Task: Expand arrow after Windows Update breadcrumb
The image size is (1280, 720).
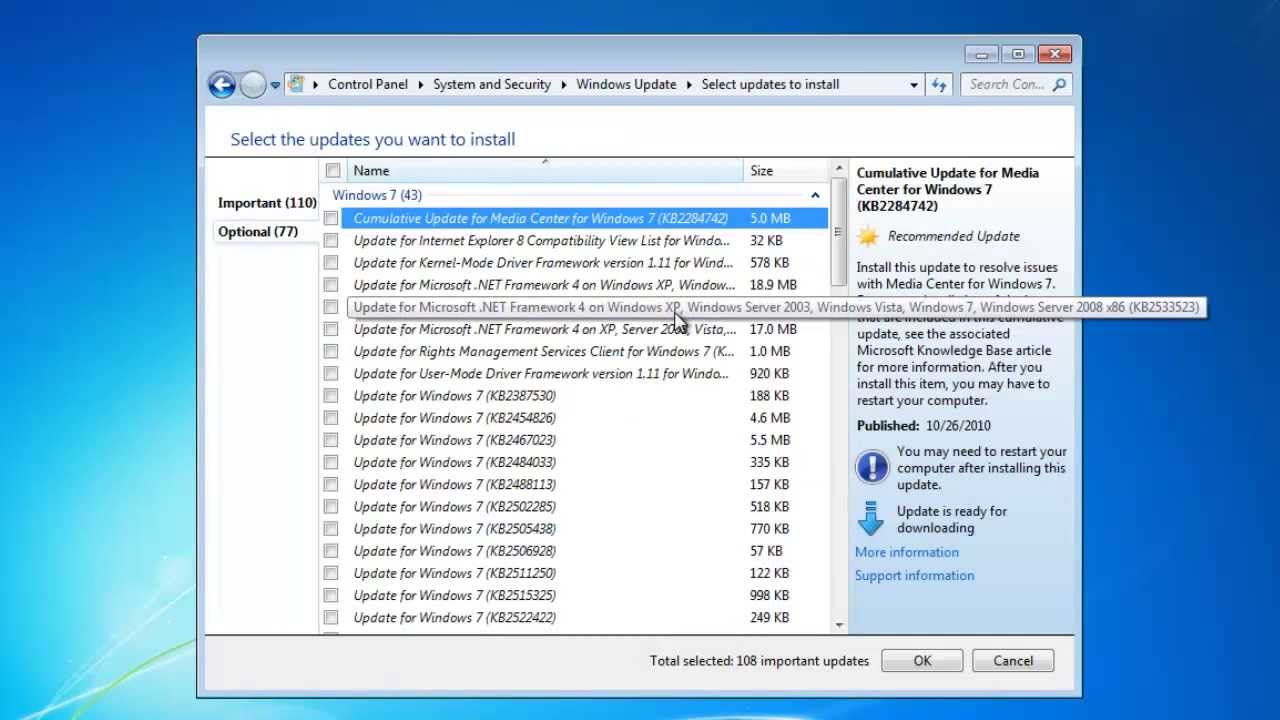Action: point(689,85)
